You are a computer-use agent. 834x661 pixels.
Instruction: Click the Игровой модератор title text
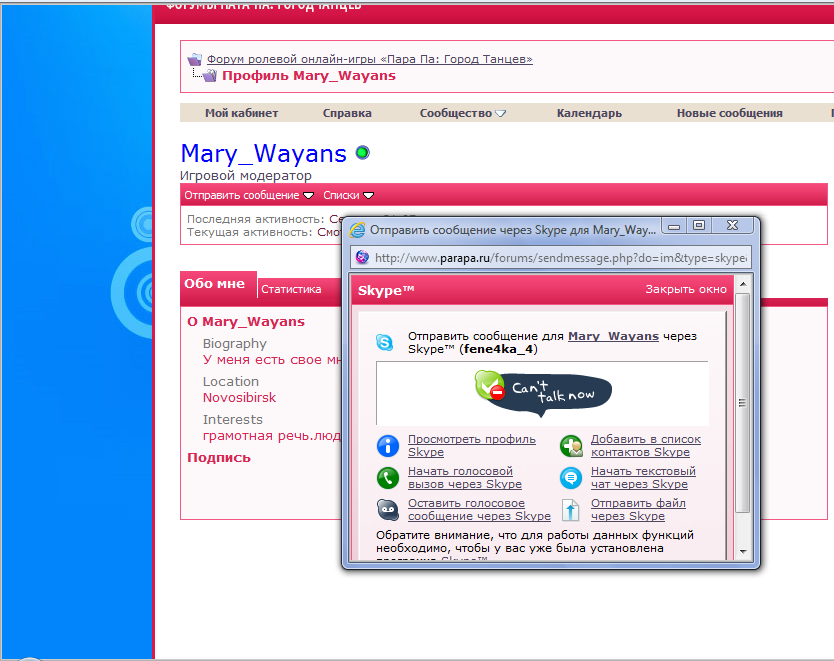click(x=246, y=175)
